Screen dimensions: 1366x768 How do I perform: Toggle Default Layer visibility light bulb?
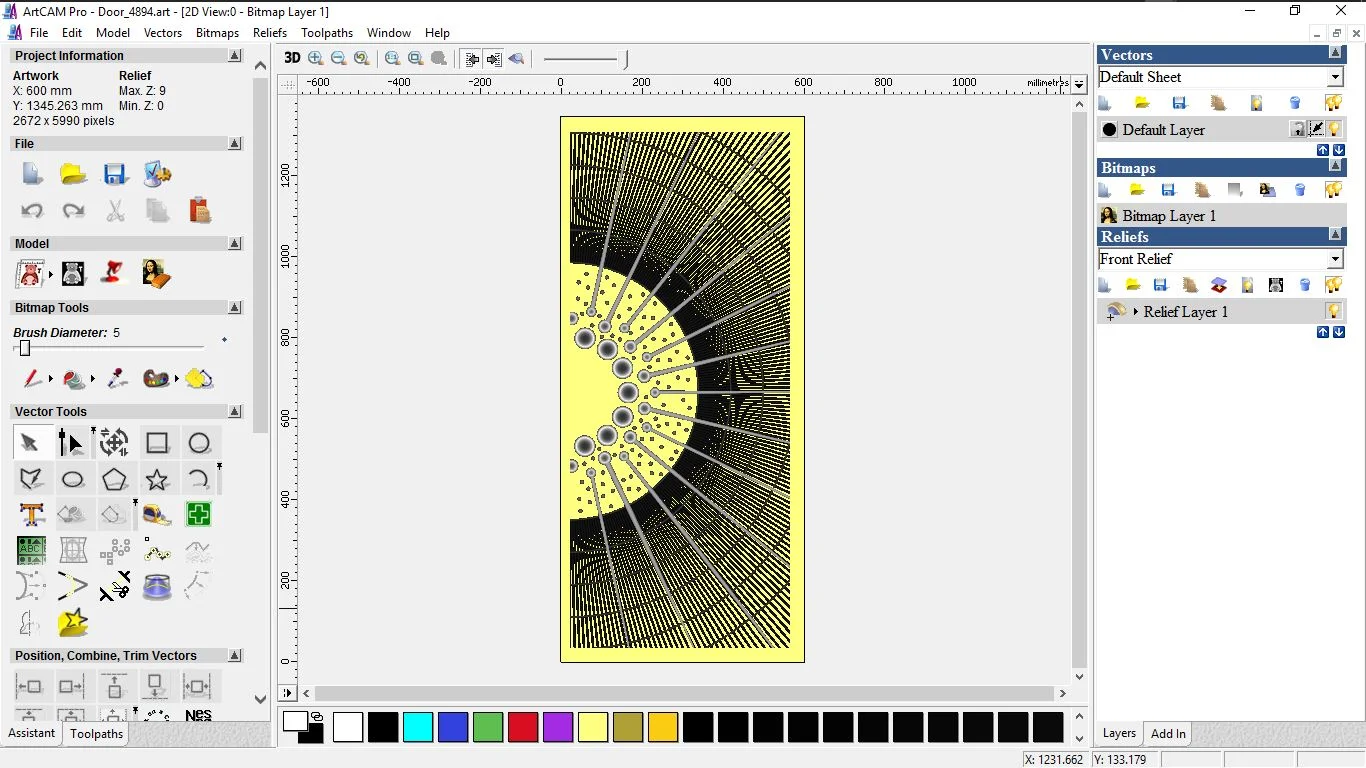tap(1334, 129)
